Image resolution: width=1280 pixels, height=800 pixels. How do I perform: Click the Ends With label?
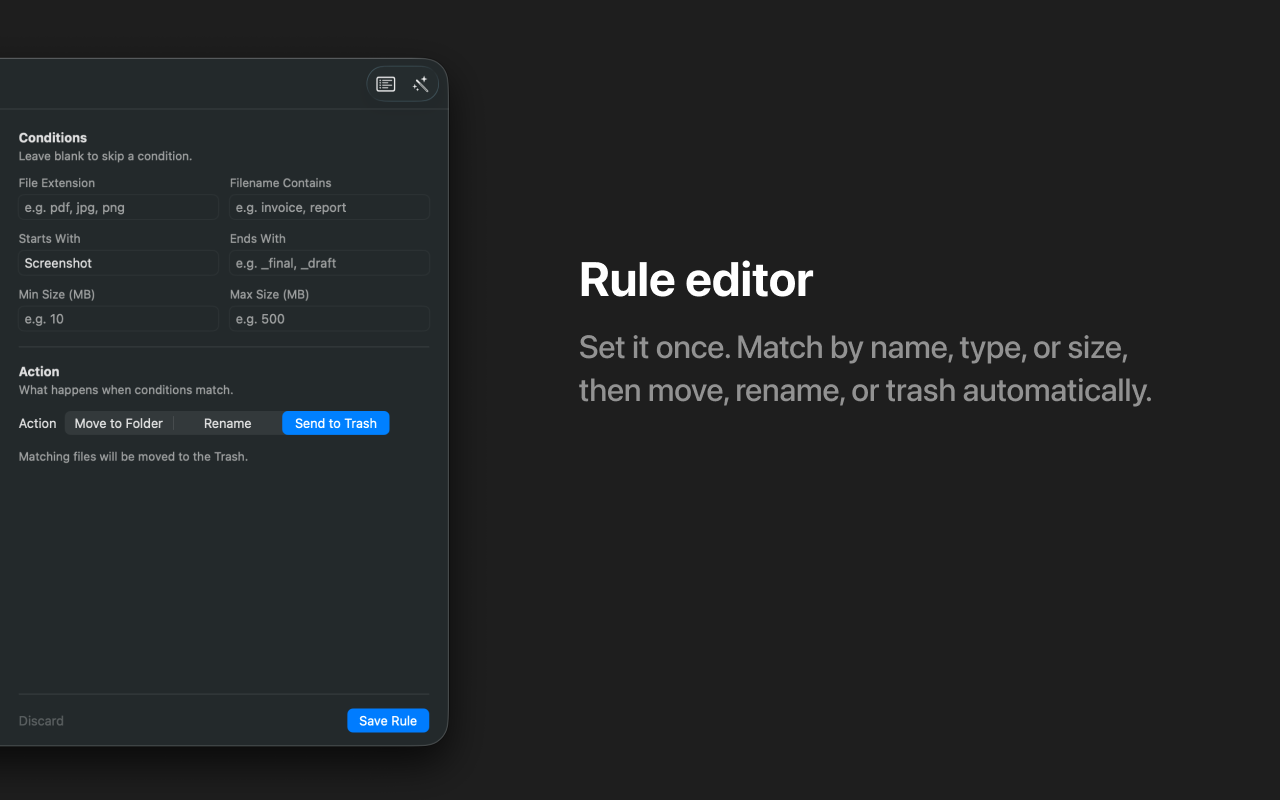(258, 239)
